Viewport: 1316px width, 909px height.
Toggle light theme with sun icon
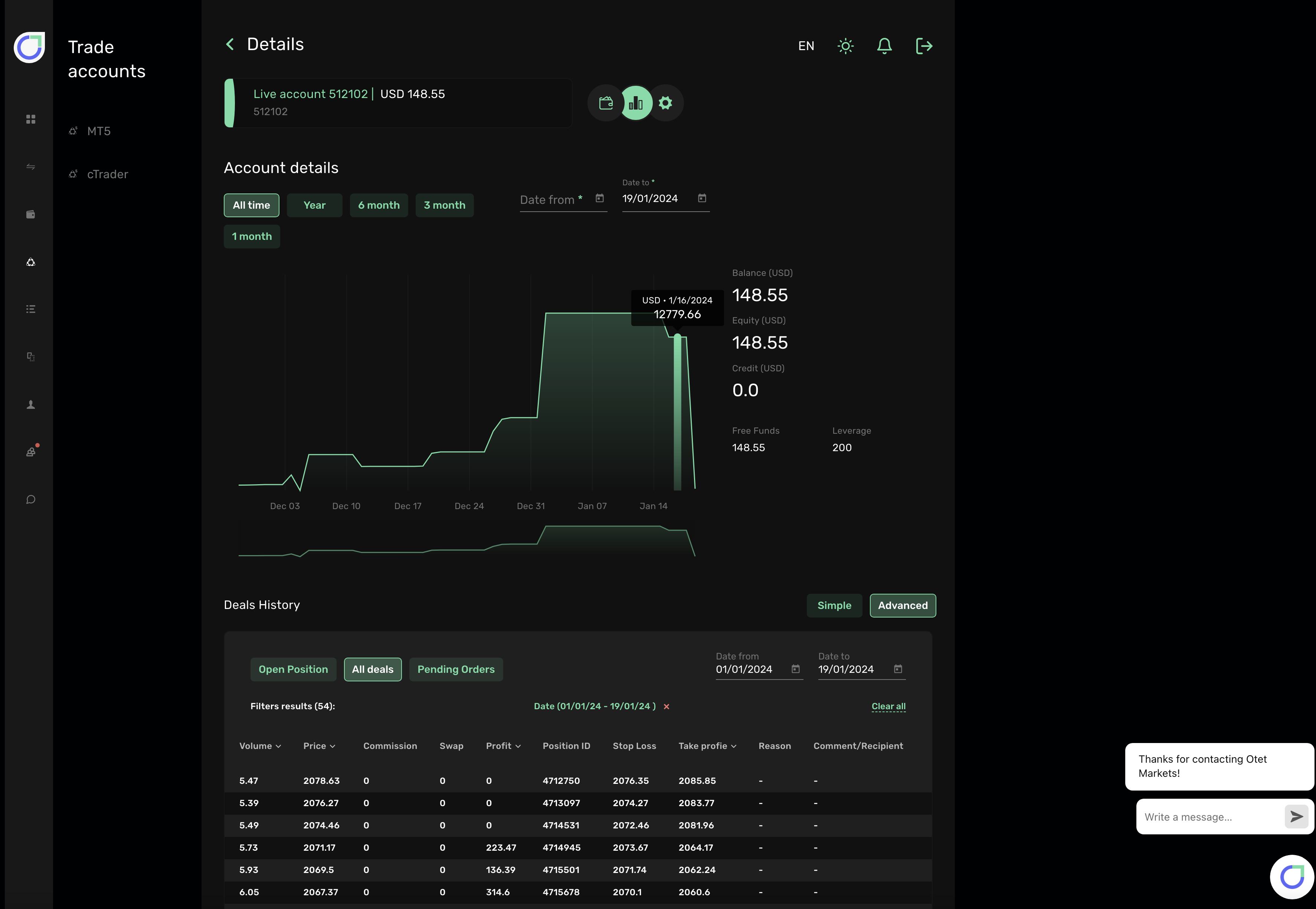pos(845,46)
